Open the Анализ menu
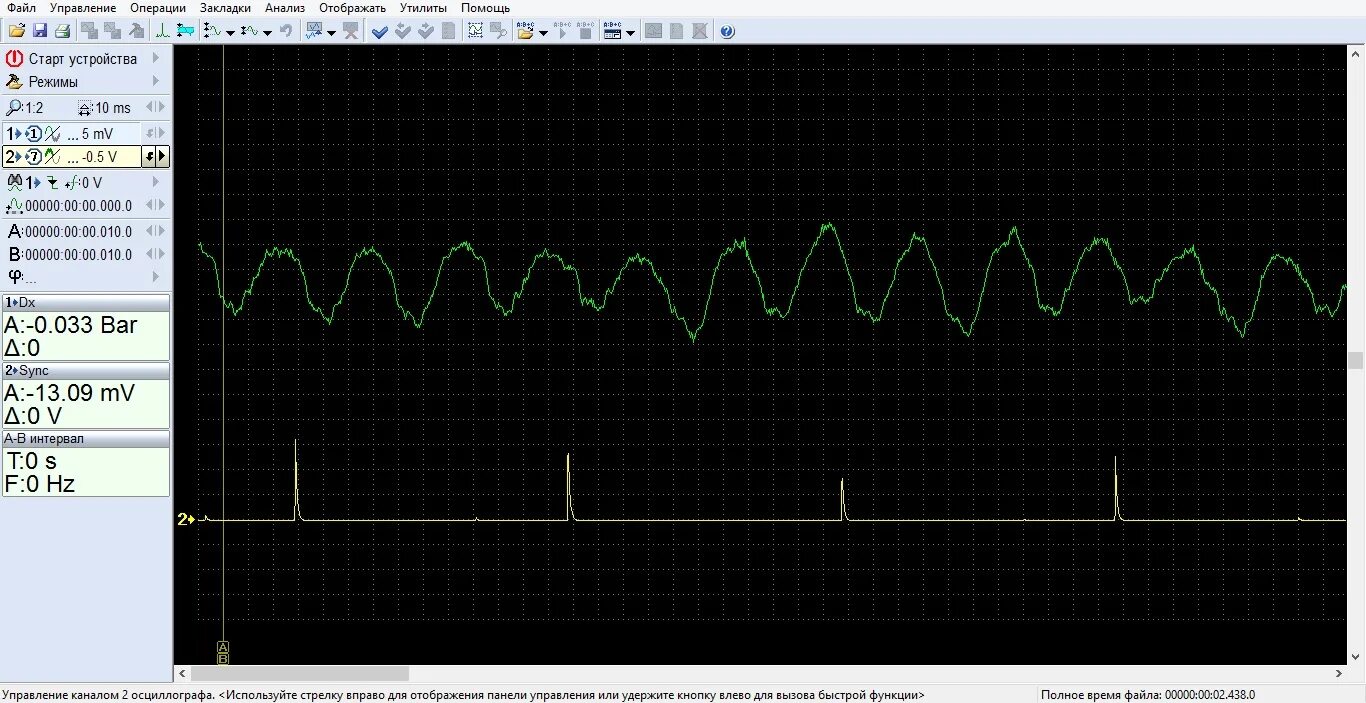This screenshot has height=703, width=1366. (x=285, y=8)
